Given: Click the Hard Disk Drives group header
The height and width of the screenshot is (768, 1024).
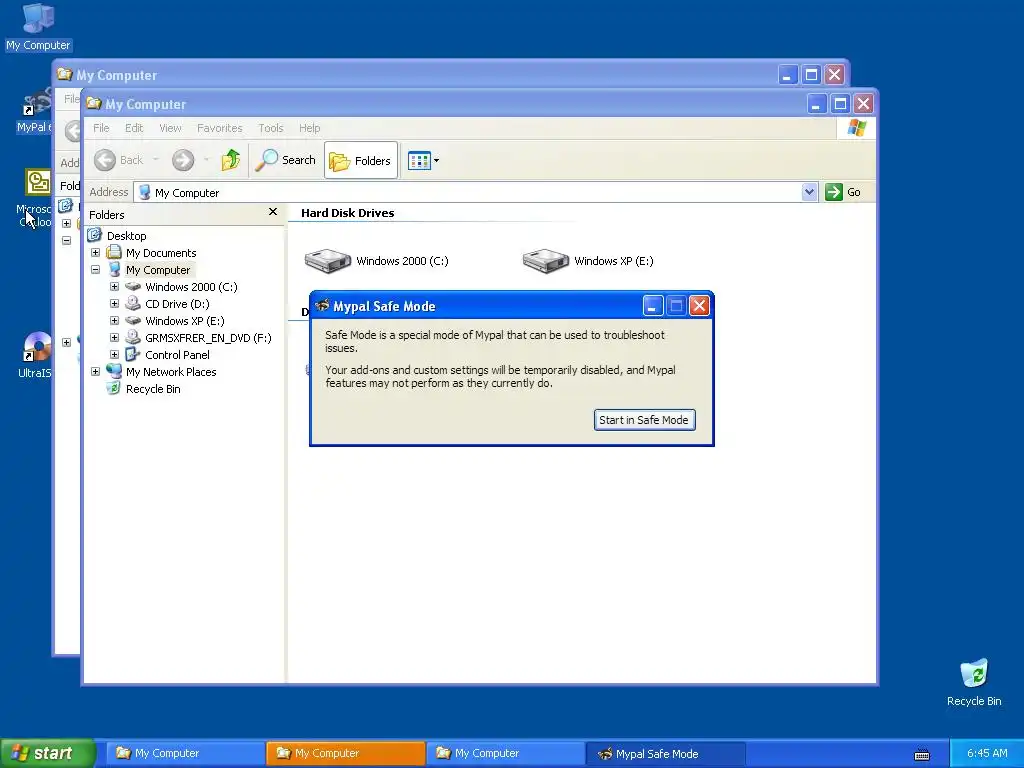Looking at the screenshot, I should coord(347,213).
